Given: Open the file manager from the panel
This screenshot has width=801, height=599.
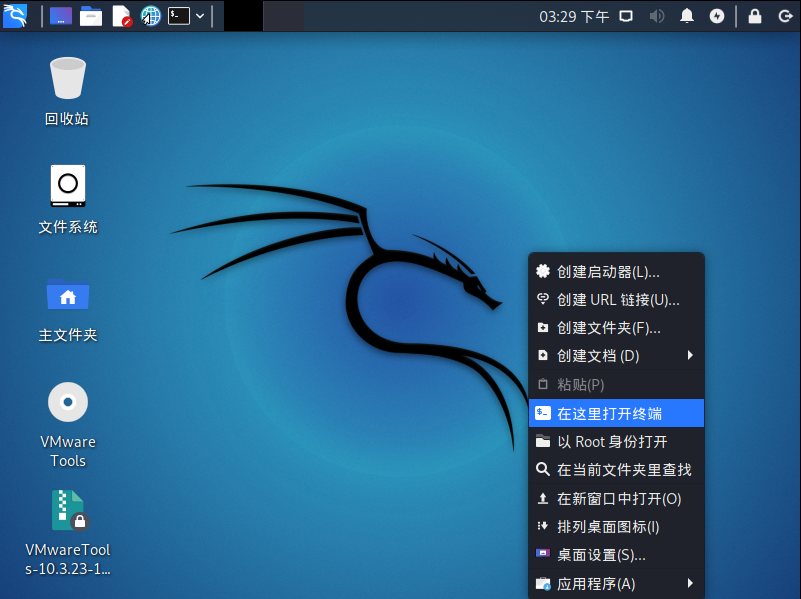Looking at the screenshot, I should [x=91, y=16].
